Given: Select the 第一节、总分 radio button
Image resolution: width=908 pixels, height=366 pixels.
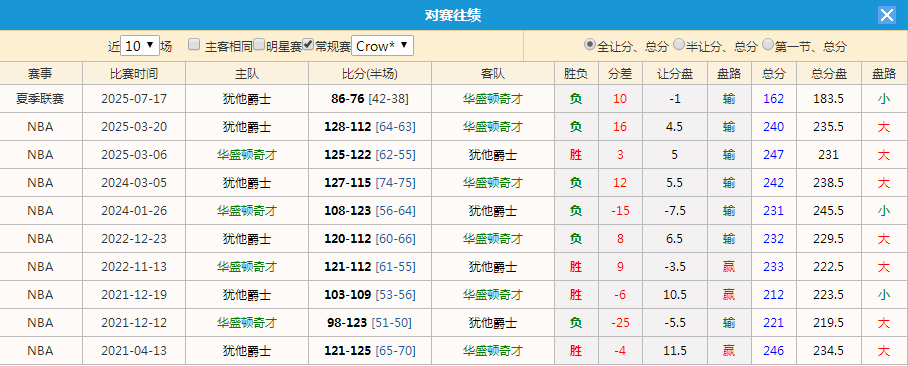Looking at the screenshot, I should [x=768, y=44].
